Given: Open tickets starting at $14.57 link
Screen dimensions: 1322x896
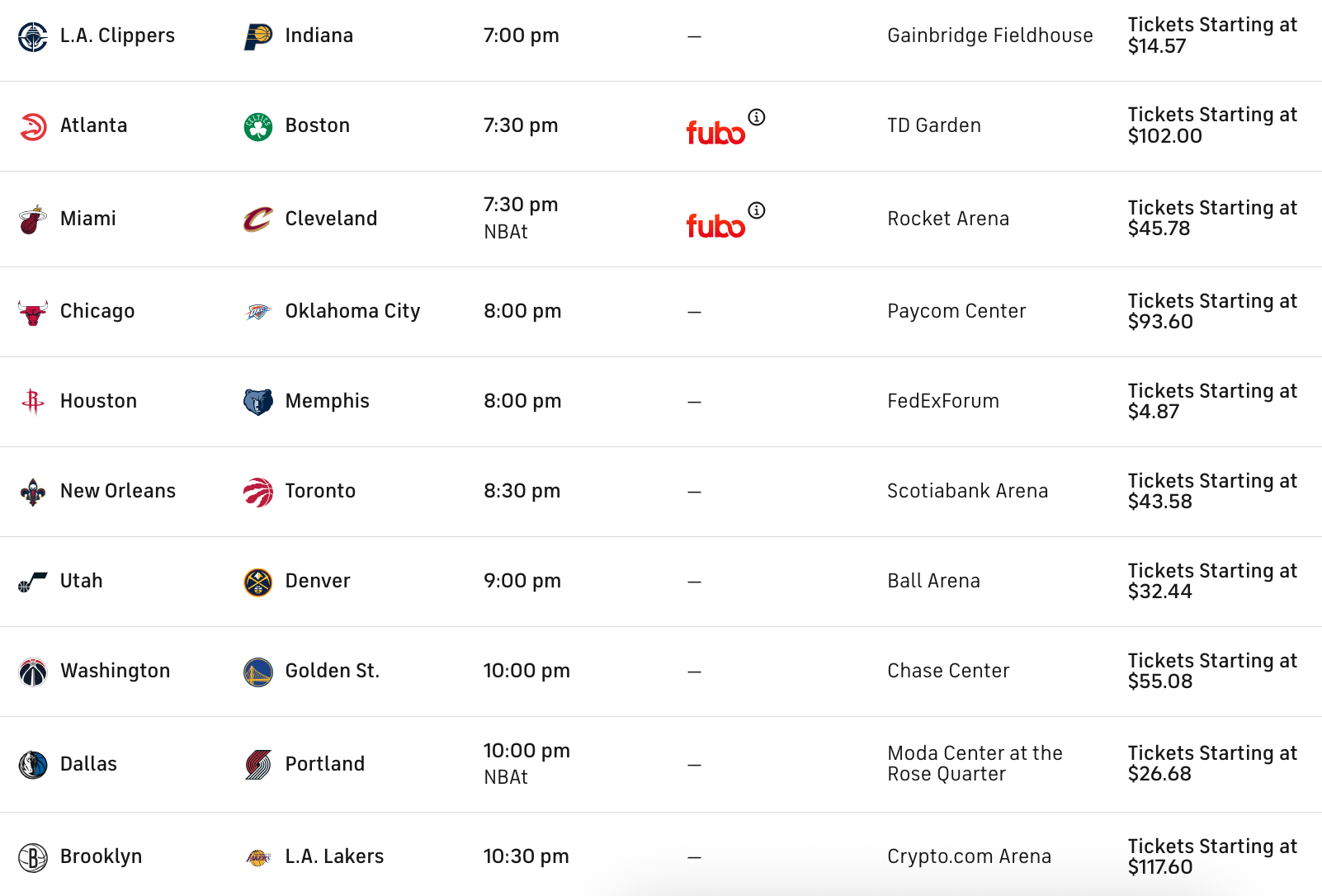Looking at the screenshot, I should [1211, 35].
